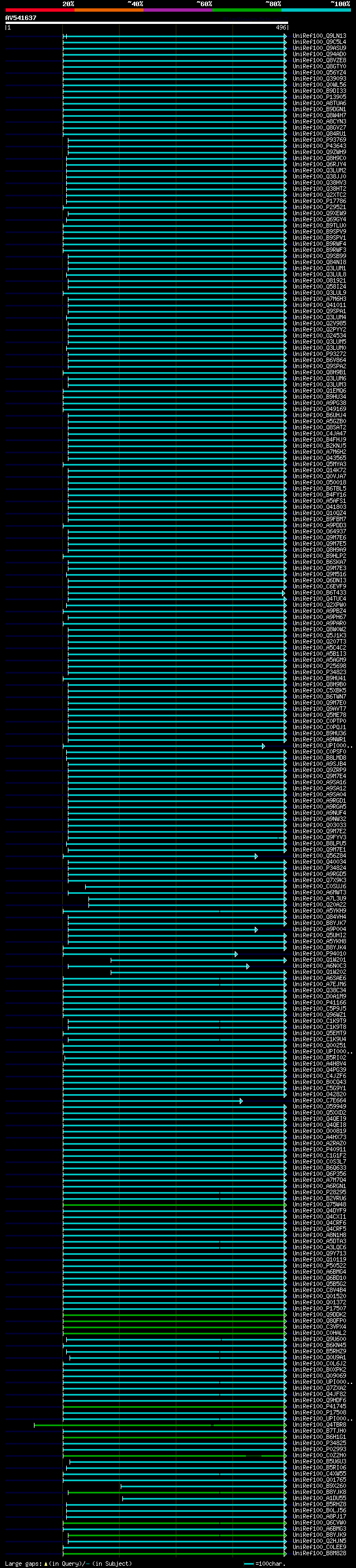
Task: Click the alignment arrowhead for UniRef100_P94010
Action: 236,954
